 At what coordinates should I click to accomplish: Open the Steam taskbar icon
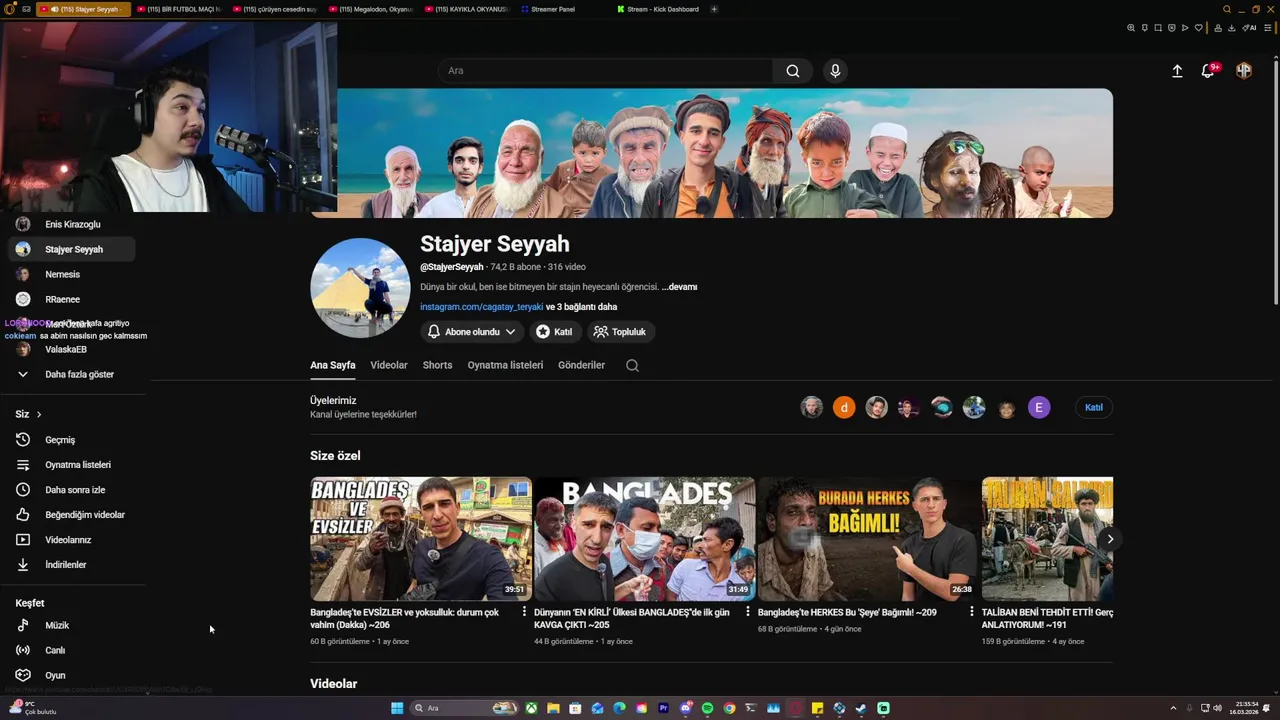[x=861, y=708]
